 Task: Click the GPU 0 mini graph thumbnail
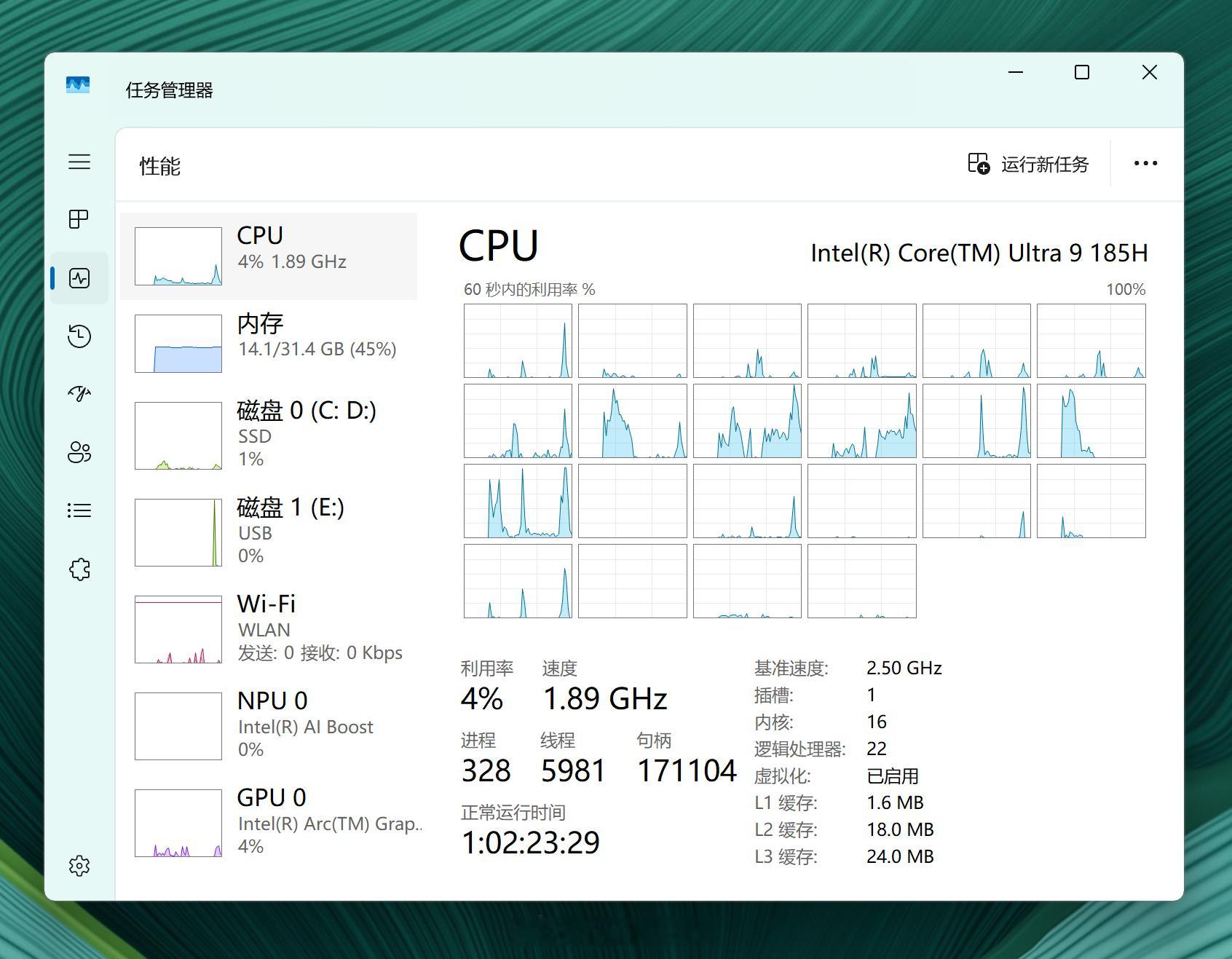click(178, 823)
